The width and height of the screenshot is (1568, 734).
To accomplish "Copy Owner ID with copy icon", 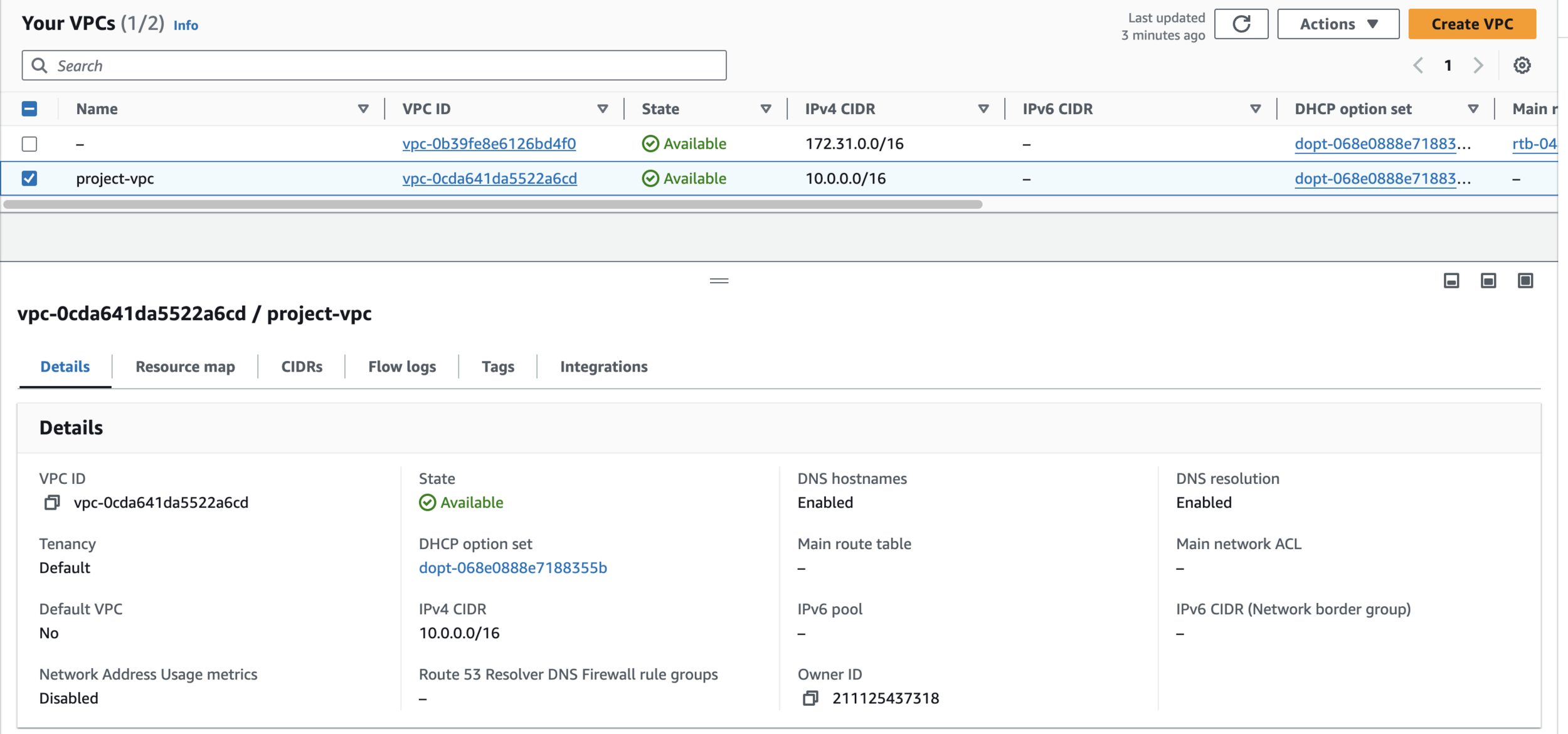I will 810,698.
